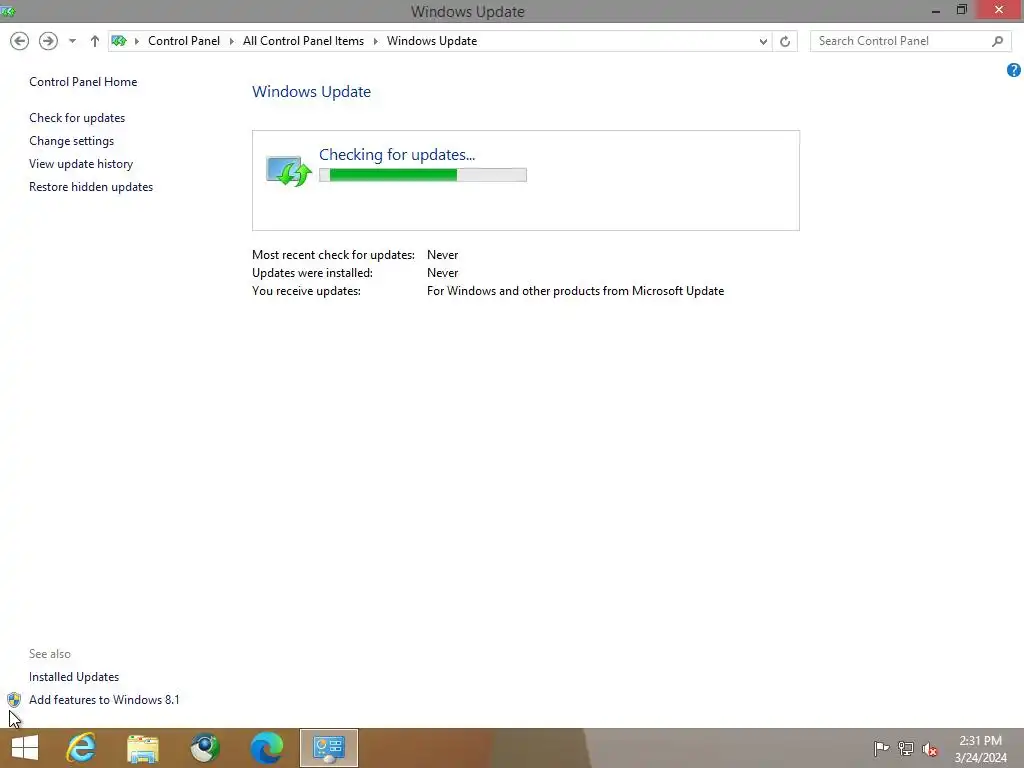Click the 'Updates were installed' label
The height and width of the screenshot is (768, 1024).
pos(312,273)
